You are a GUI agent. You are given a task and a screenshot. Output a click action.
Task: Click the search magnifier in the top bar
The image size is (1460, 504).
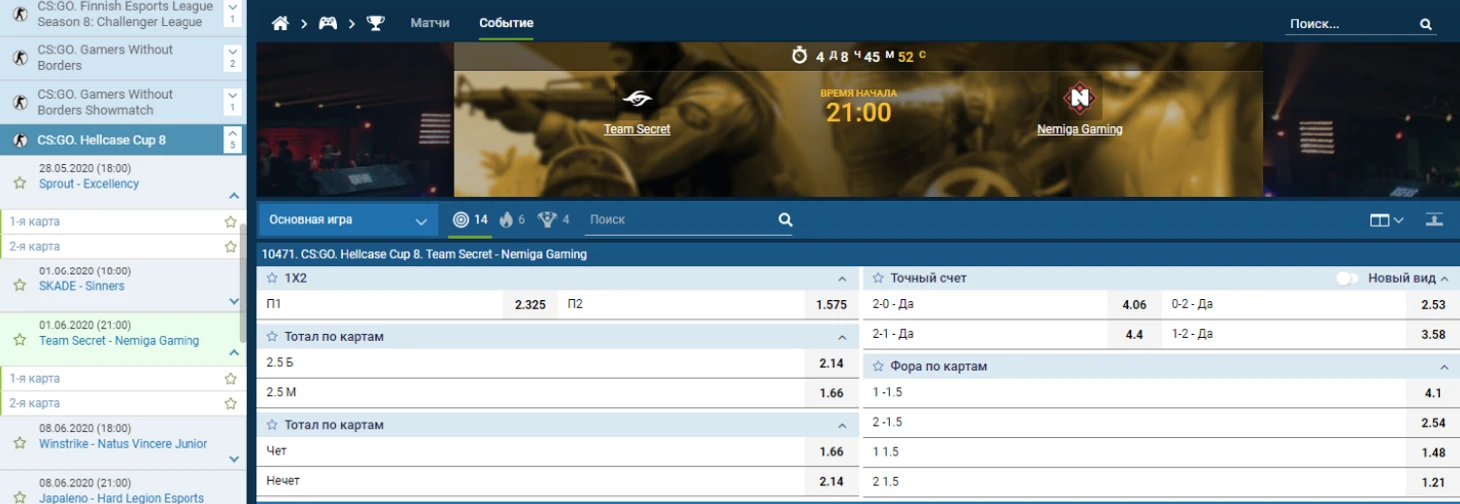(1426, 24)
